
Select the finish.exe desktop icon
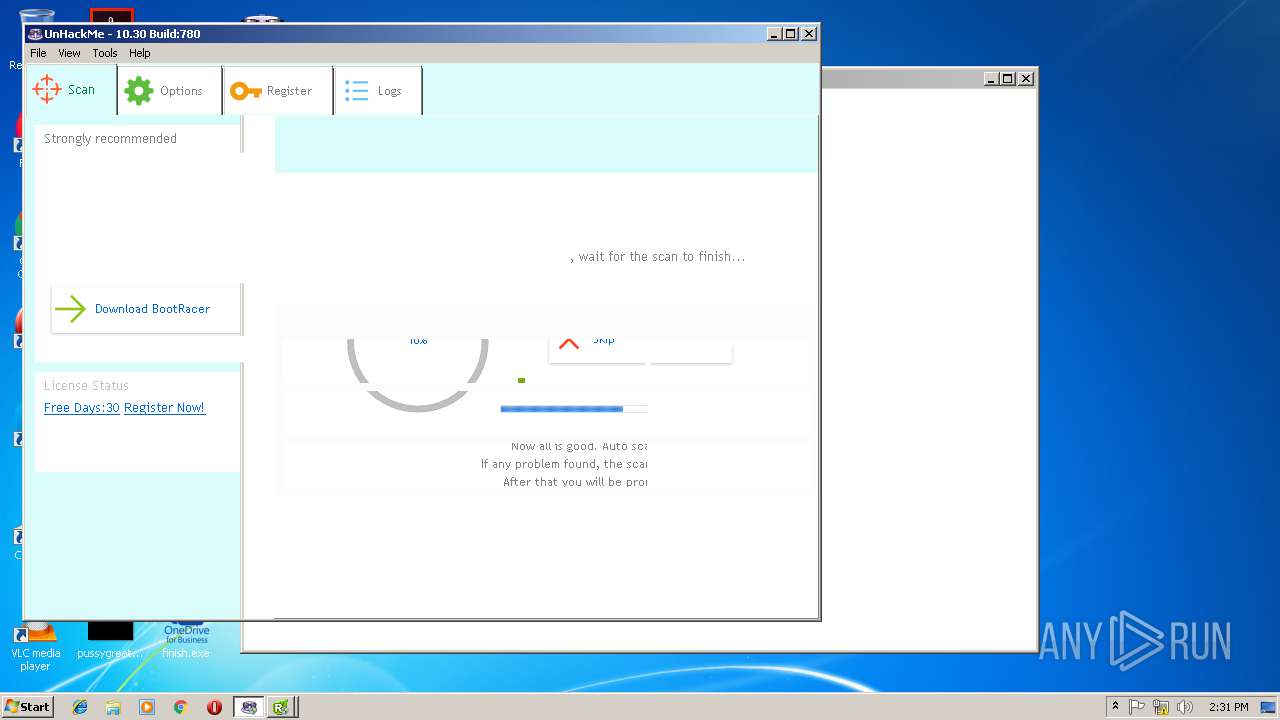(186, 640)
